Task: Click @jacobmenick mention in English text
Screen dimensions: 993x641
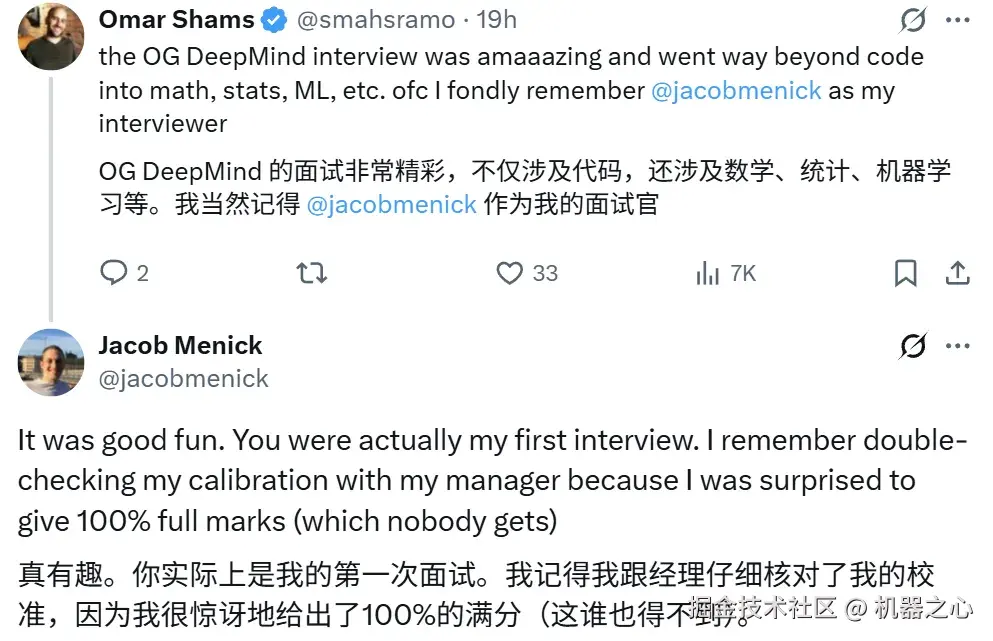Action: (x=736, y=91)
